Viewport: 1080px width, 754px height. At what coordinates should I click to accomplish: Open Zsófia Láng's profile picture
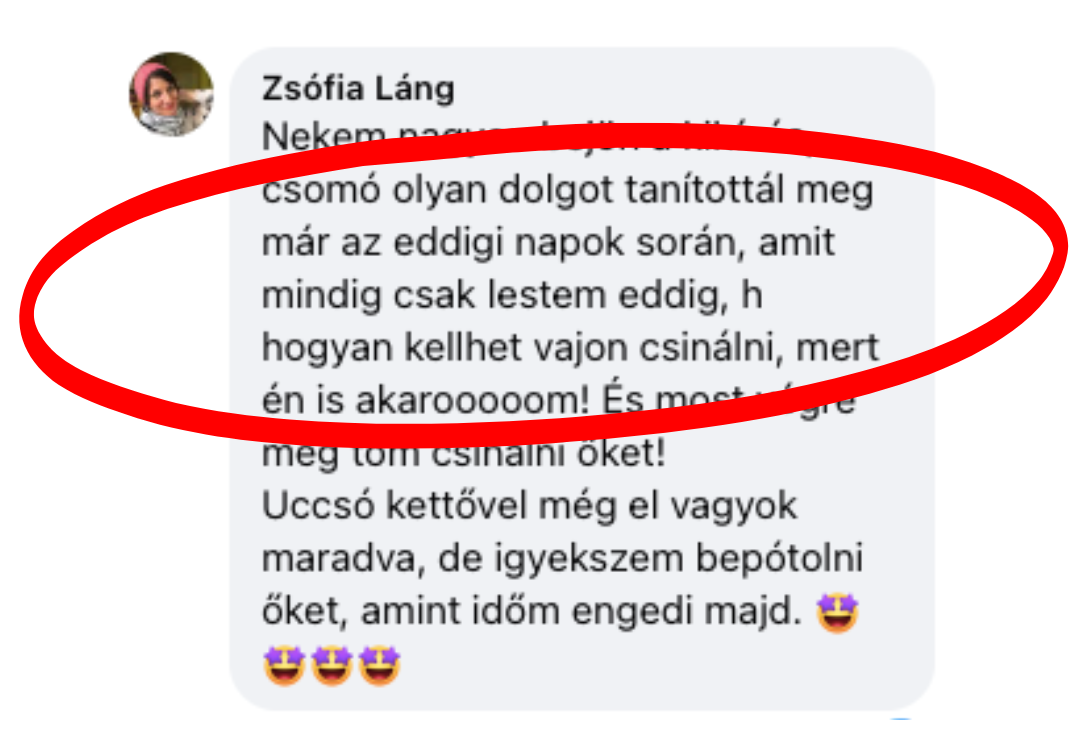coord(172,94)
